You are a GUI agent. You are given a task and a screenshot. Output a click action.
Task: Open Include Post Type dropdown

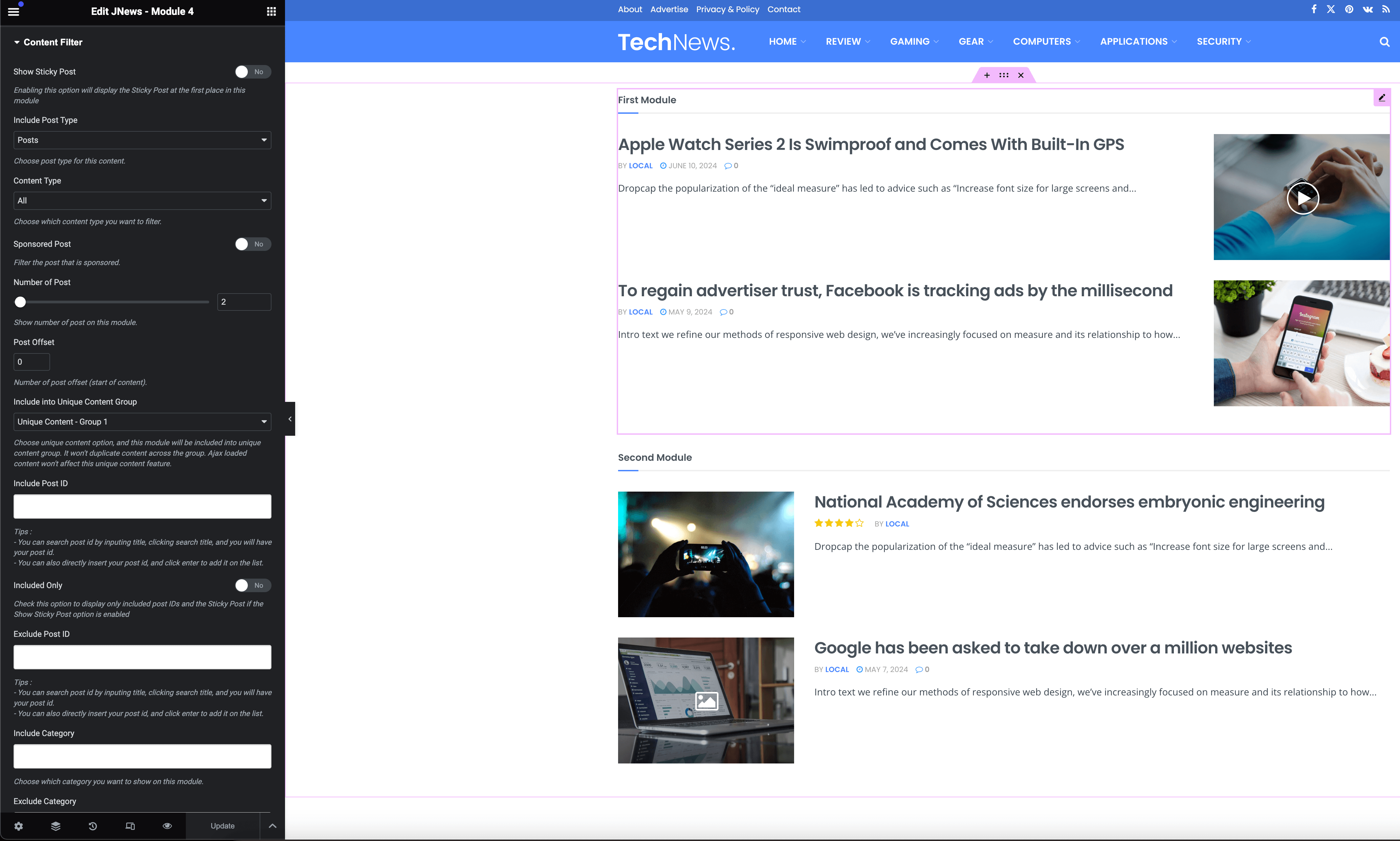pos(142,140)
